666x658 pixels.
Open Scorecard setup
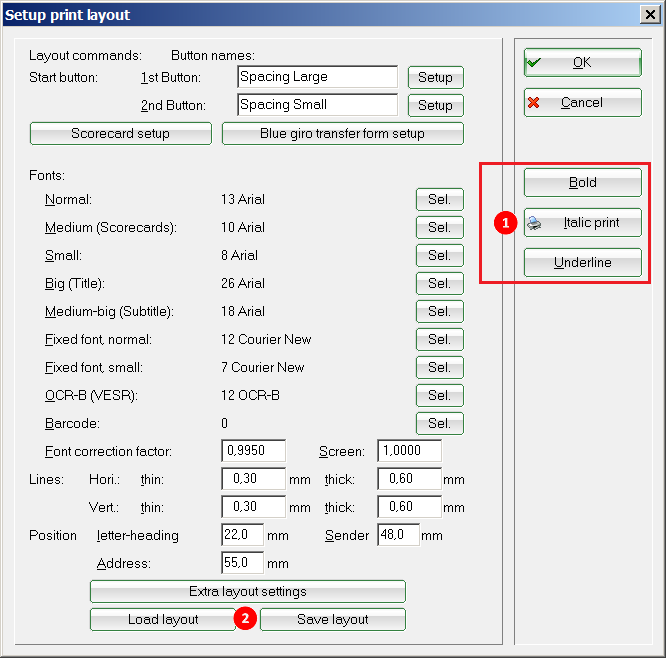[120, 133]
